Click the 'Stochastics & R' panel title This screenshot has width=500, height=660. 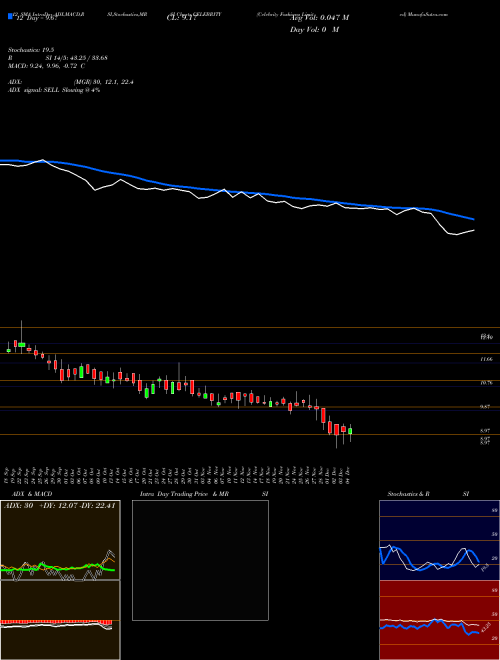tap(409, 494)
